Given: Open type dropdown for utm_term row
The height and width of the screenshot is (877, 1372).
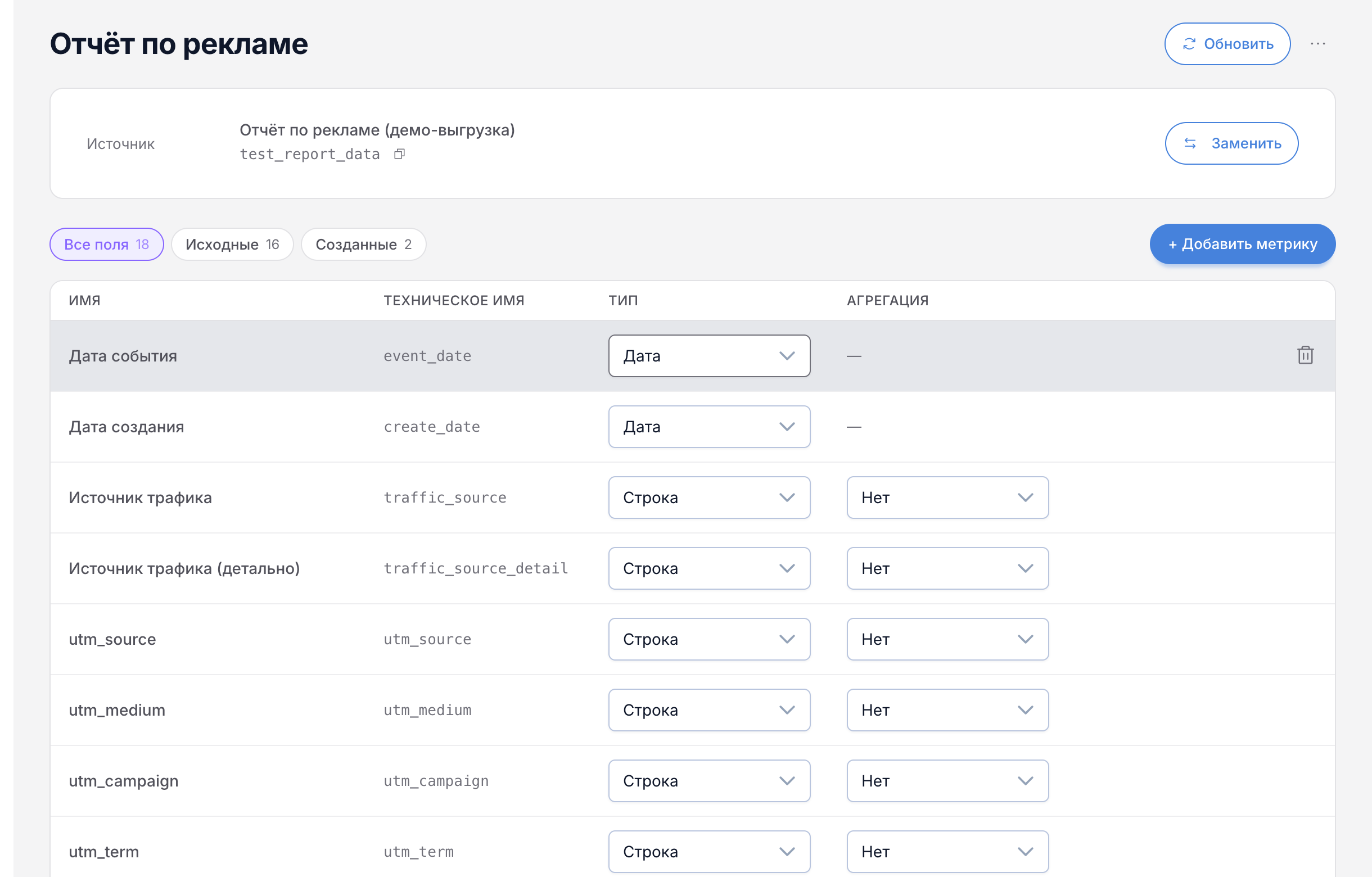Looking at the screenshot, I should pyautogui.click(x=710, y=851).
